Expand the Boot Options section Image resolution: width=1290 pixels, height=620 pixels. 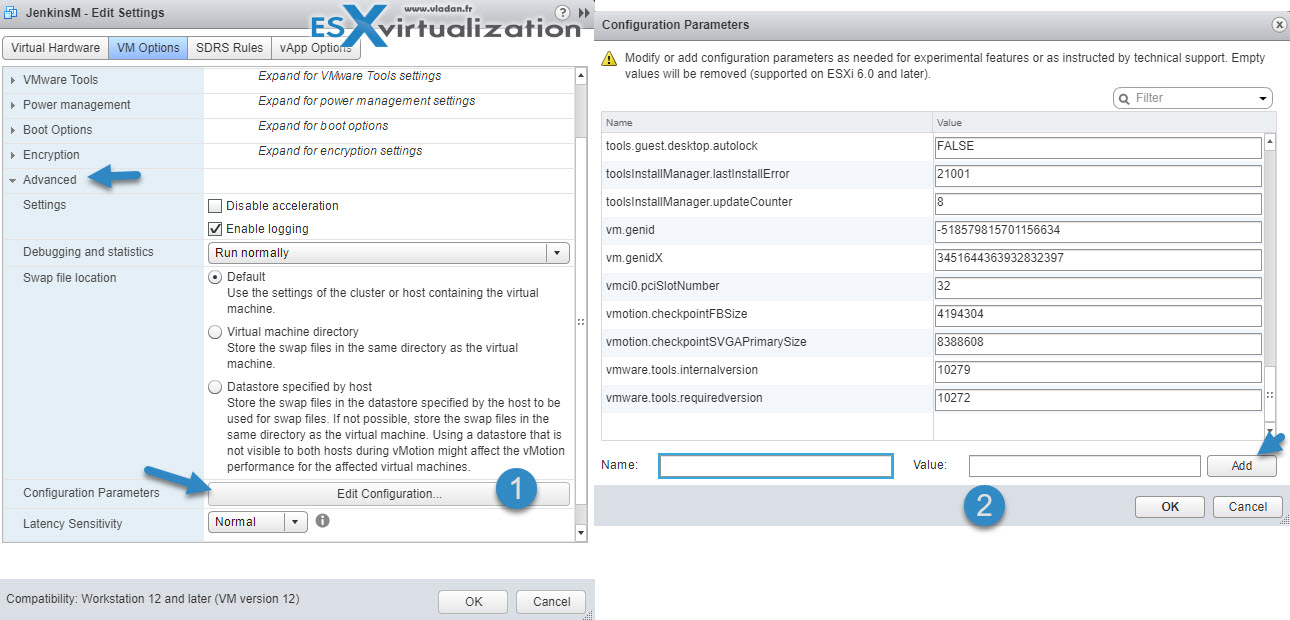[x=13, y=130]
